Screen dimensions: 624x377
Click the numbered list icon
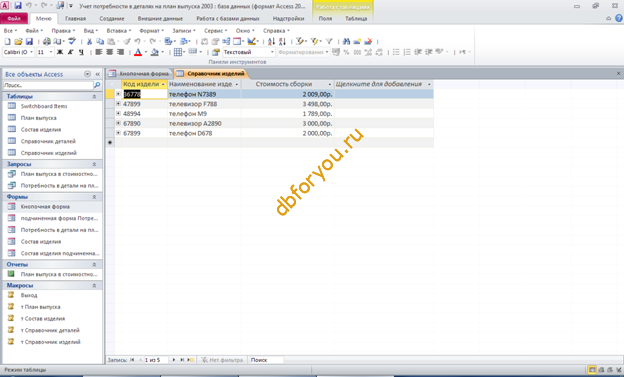coord(407,52)
